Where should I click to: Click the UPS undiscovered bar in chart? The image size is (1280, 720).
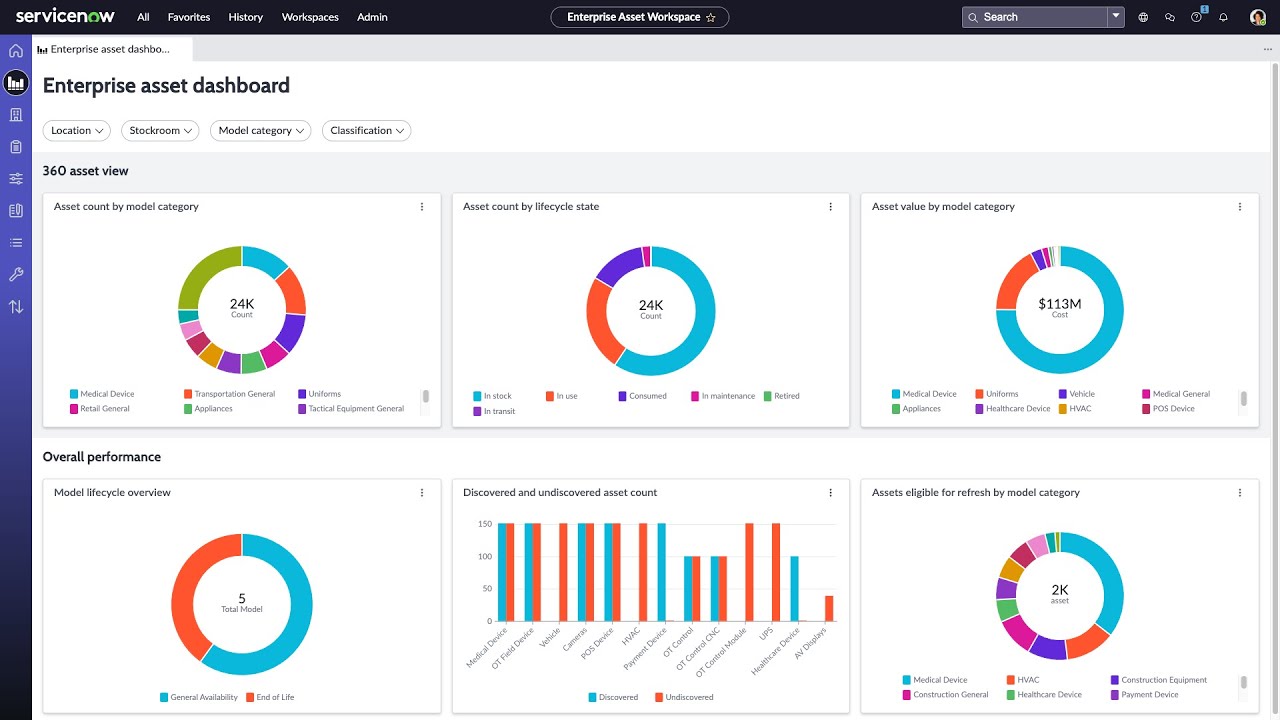pos(776,572)
